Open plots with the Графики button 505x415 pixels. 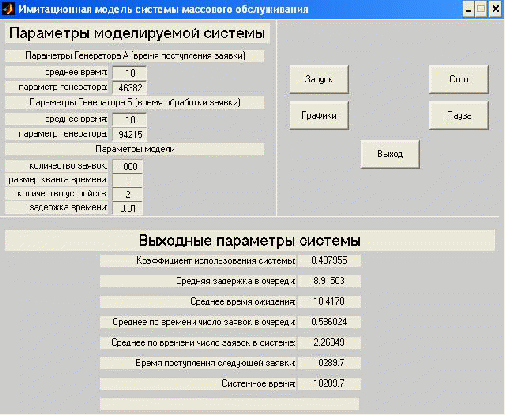point(319,115)
